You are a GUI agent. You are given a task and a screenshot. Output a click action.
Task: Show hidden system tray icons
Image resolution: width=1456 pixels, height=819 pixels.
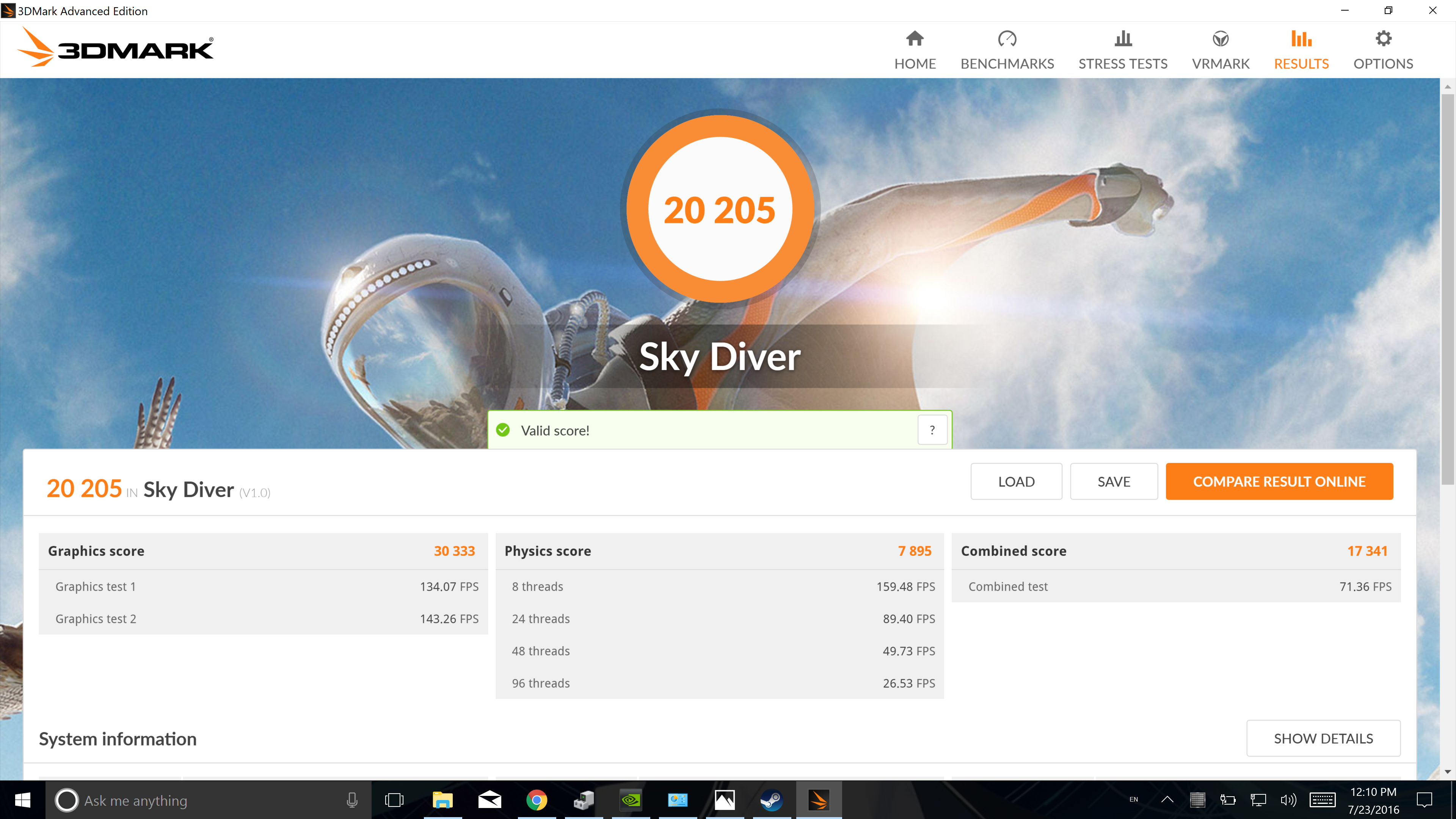1167,799
